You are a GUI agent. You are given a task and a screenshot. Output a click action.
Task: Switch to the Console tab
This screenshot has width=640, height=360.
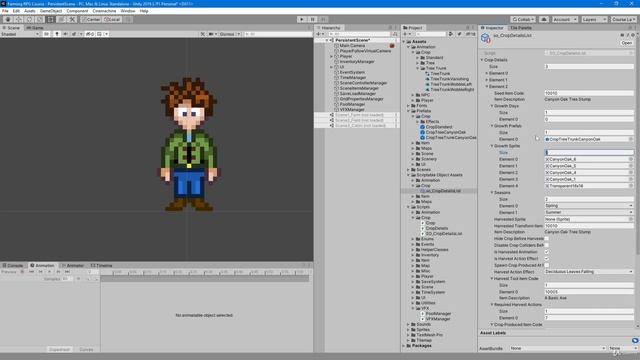click(13, 265)
